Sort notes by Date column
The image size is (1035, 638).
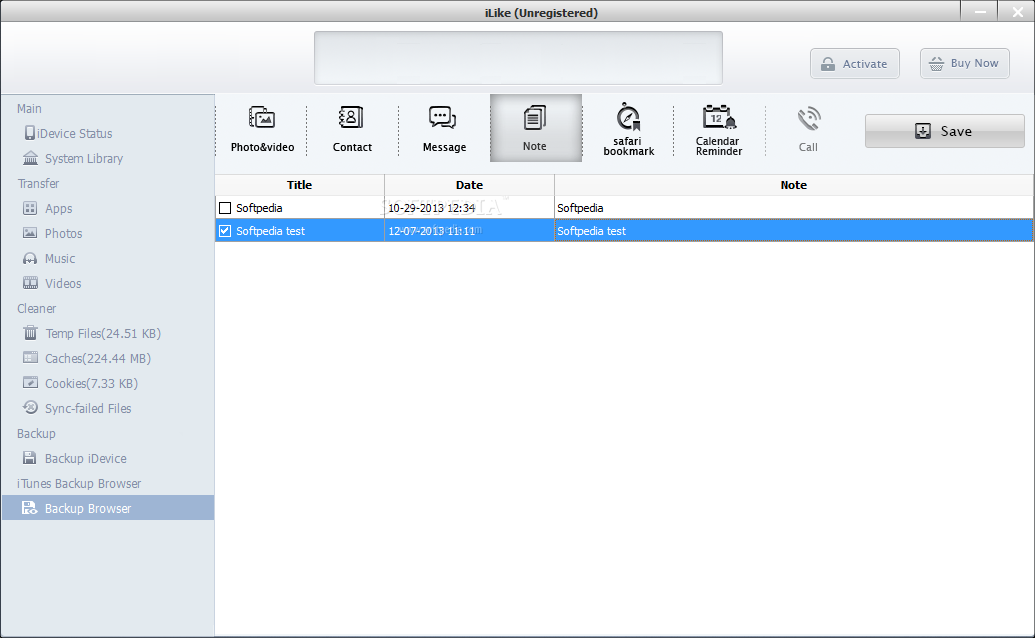click(x=469, y=185)
